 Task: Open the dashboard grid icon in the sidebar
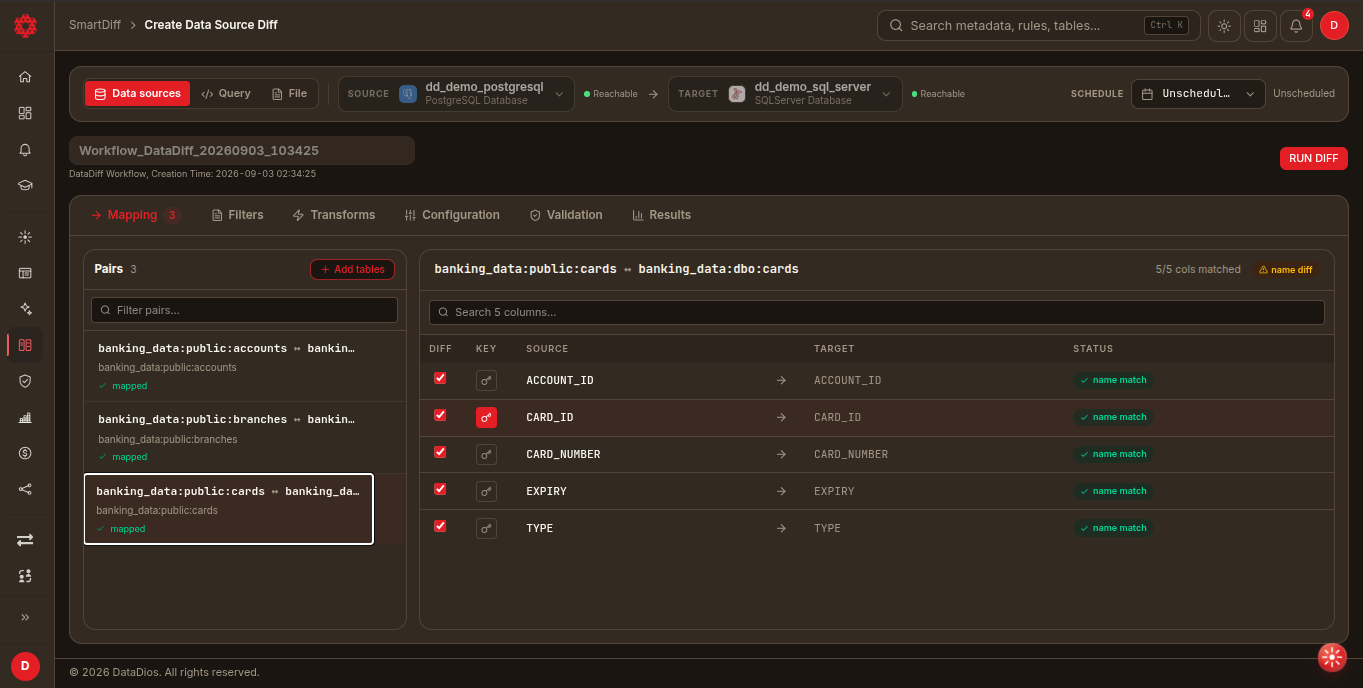(25, 113)
